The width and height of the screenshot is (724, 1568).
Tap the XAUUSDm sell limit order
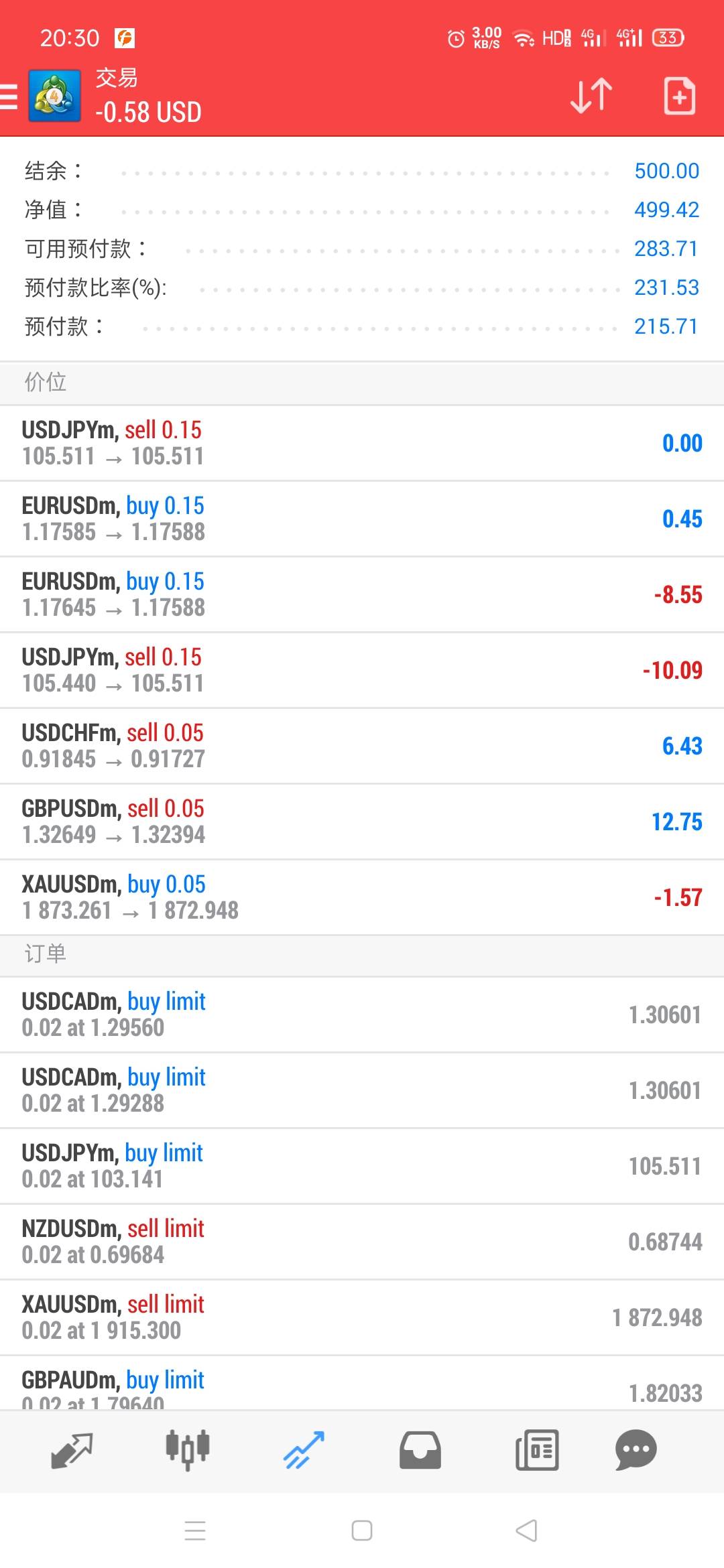pos(362,1317)
